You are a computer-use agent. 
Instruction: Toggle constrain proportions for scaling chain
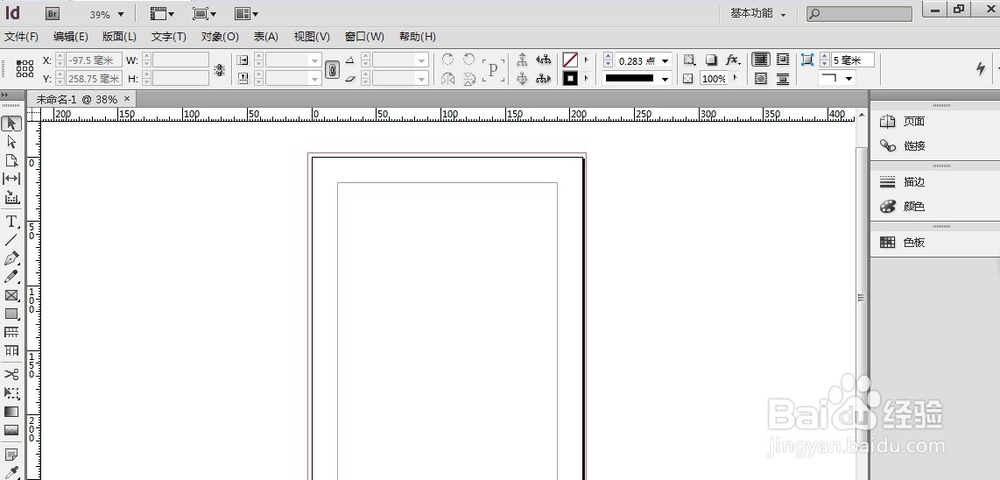tap(332, 69)
